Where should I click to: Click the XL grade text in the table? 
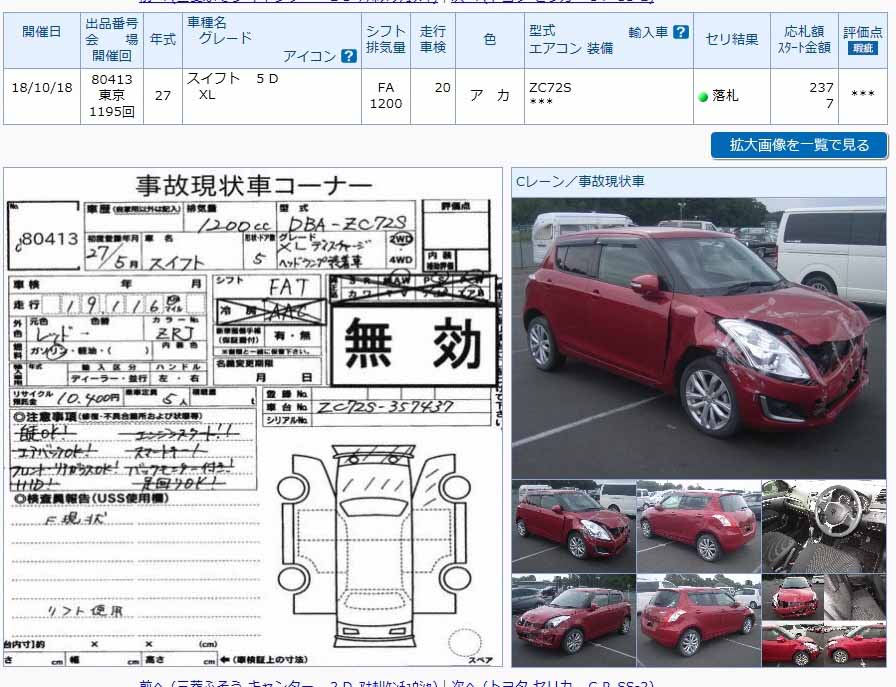[207, 95]
